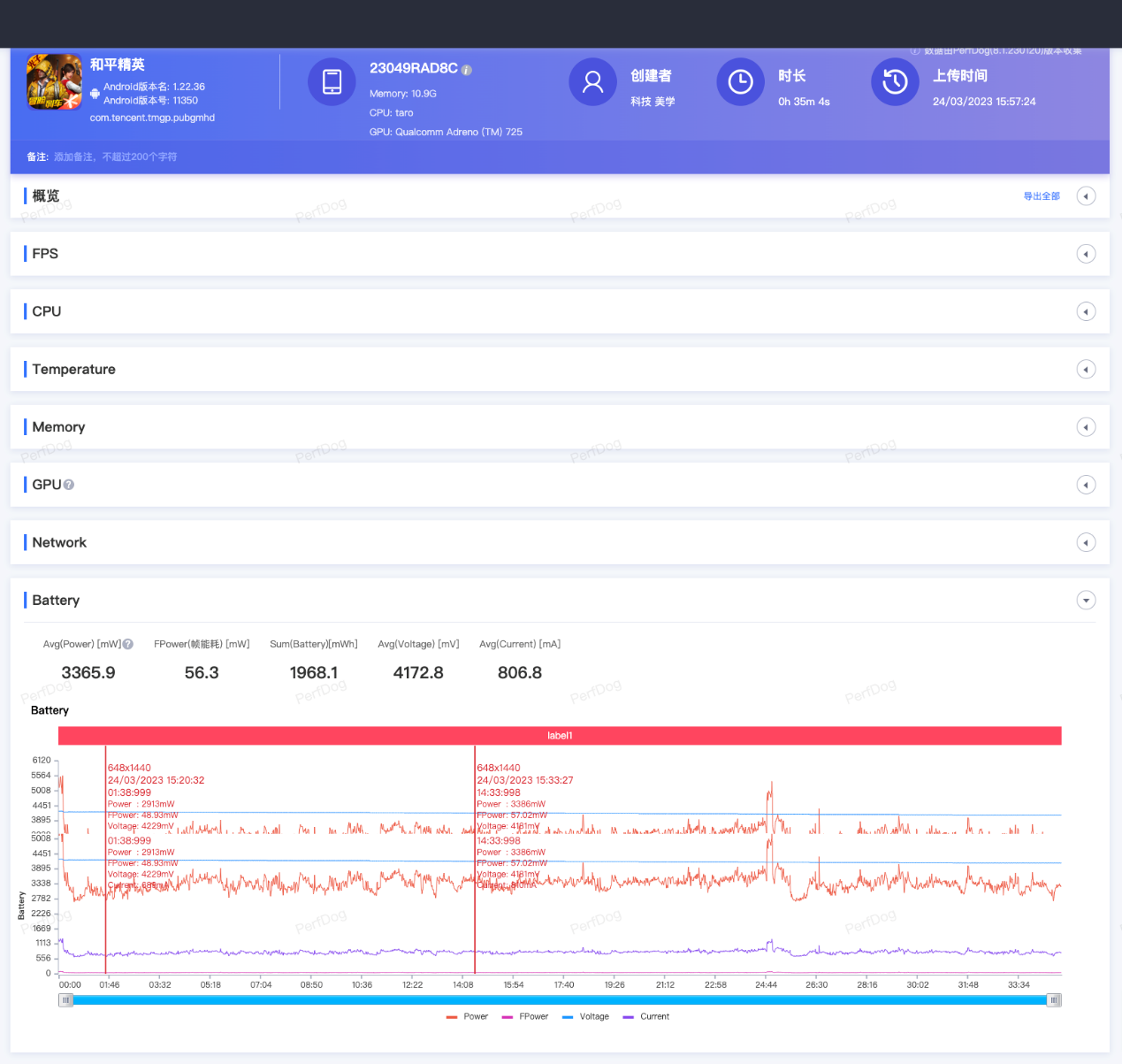
Task: Click the duration clock icon
Action: click(x=740, y=81)
